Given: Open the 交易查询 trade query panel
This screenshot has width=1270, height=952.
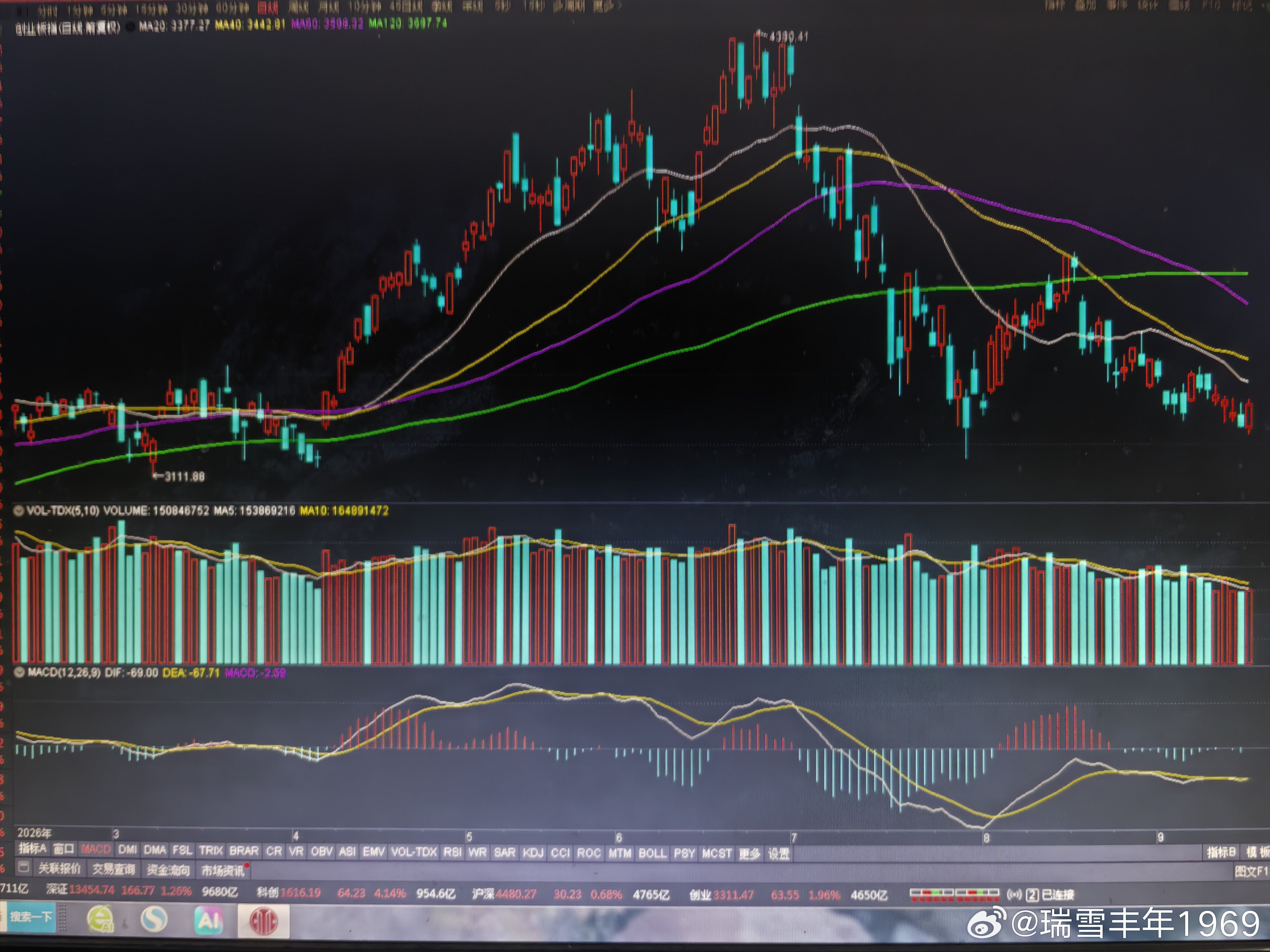Looking at the screenshot, I should (114, 869).
